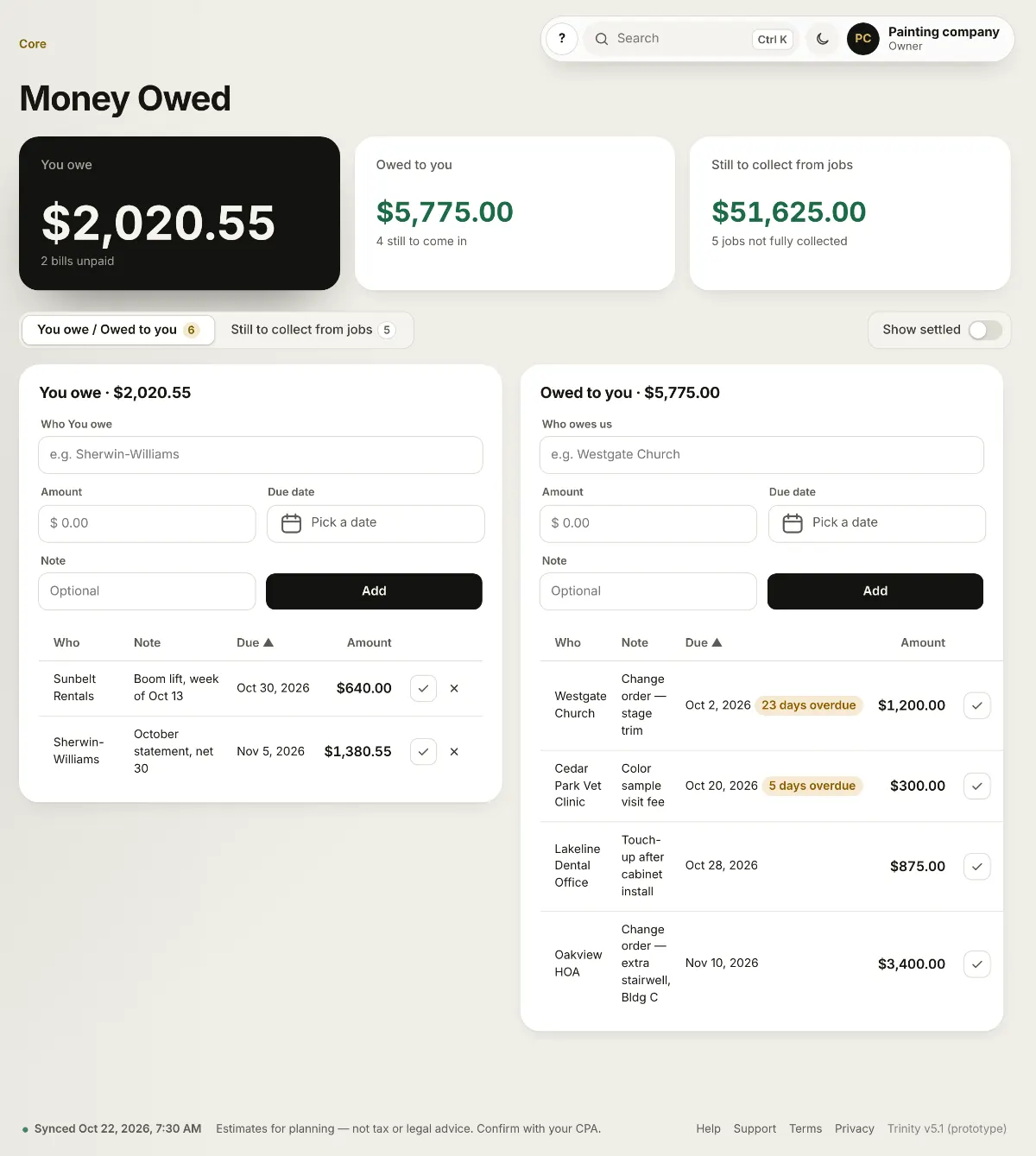The width and height of the screenshot is (1036, 1156).
Task: Mark Westgate Church payment as received
Action: coord(976,705)
